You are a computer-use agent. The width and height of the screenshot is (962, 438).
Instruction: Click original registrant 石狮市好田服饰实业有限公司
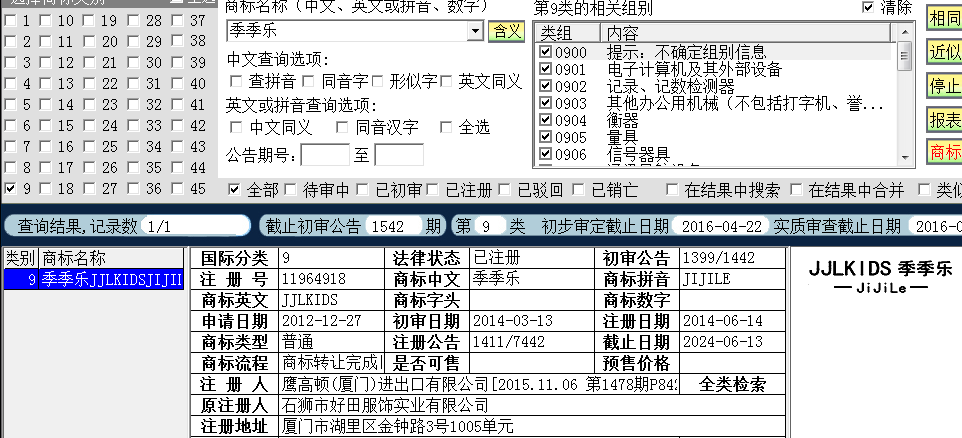coord(385,405)
